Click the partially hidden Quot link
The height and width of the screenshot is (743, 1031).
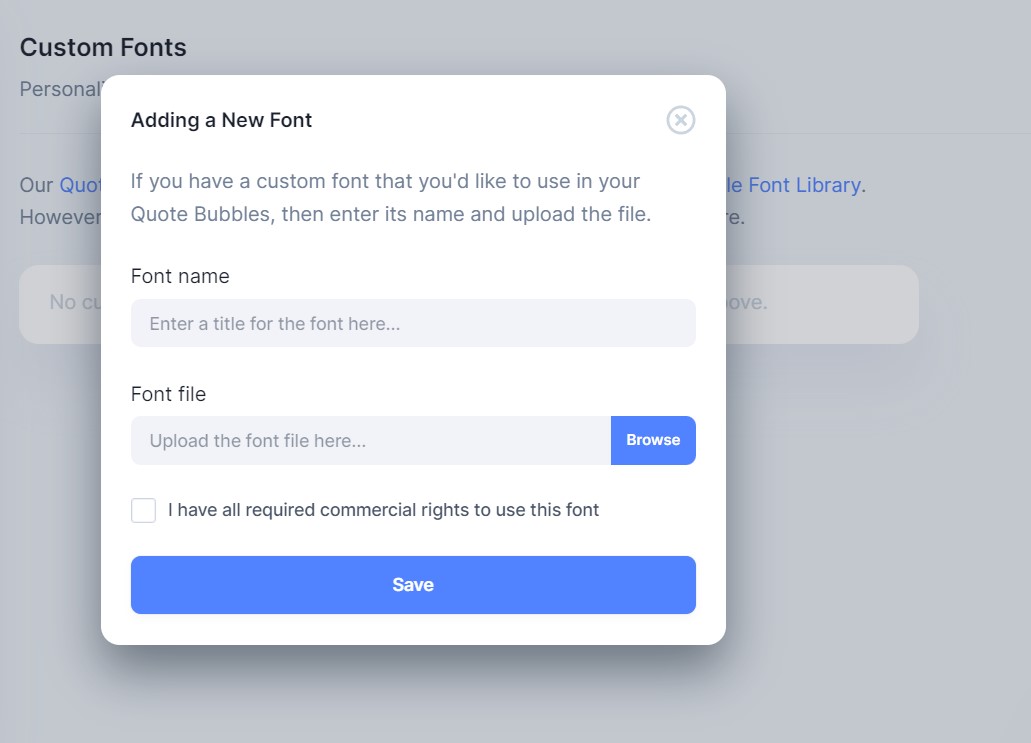tap(80, 185)
